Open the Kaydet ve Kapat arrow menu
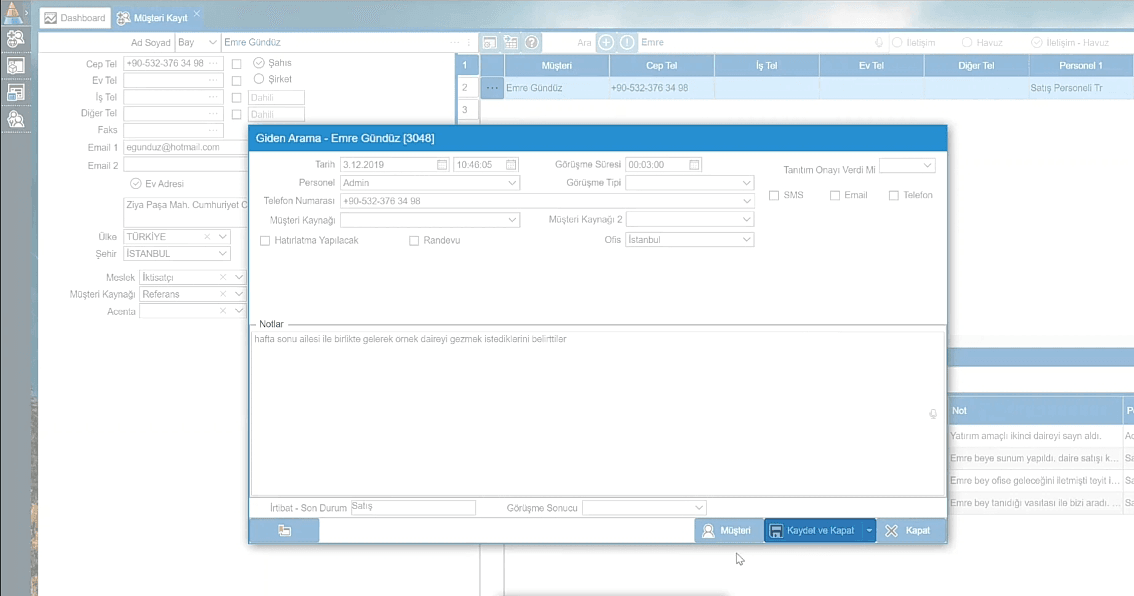Image resolution: width=1134 pixels, height=596 pixels. 869,530
